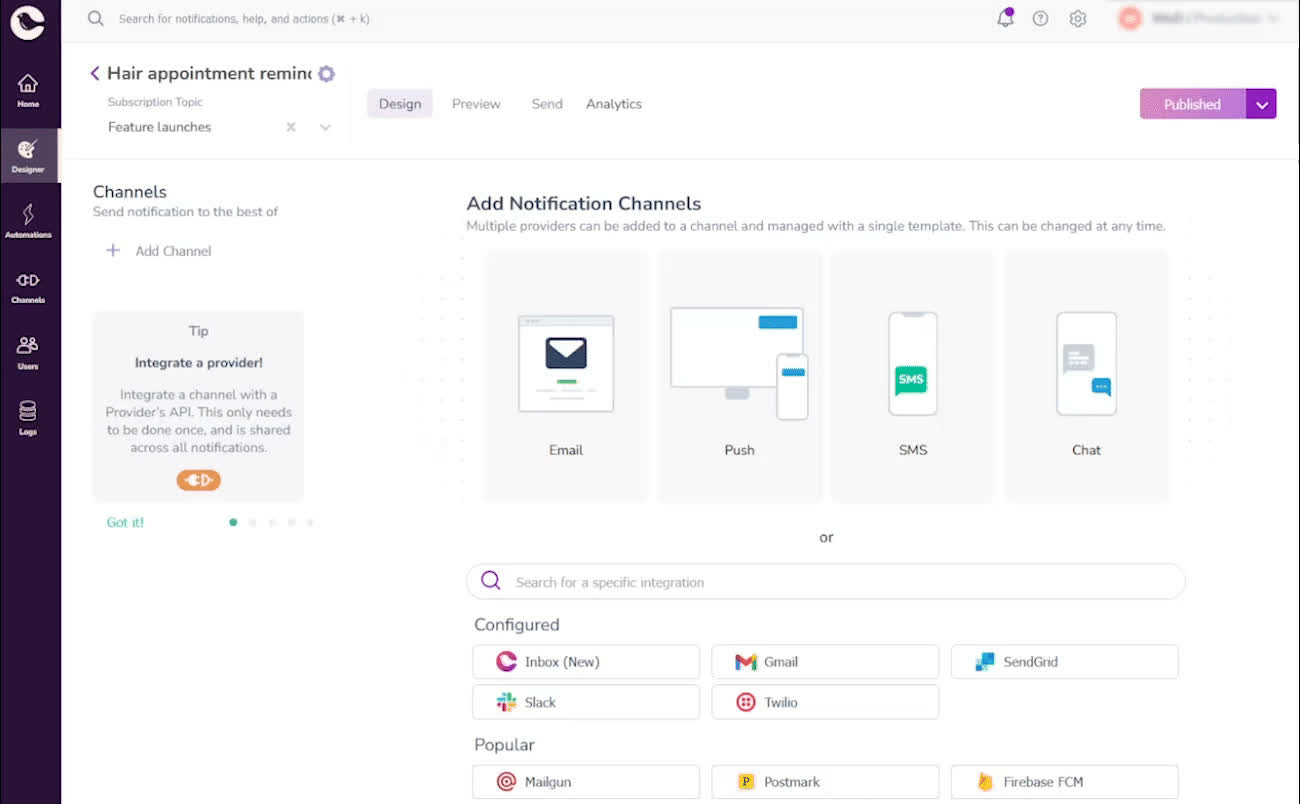Jump to the last tip pagination dot

pyautogui.click(x=310, y=522)
